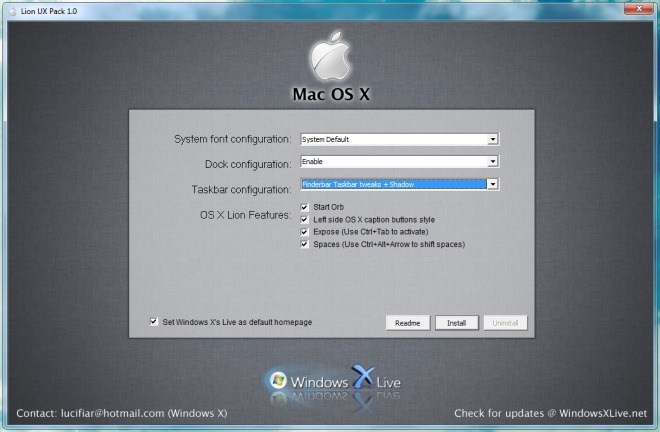This screenshot has width=660, height=432.
Task: Open the System font configuration dropdown arrow
Action: [x=492, y=139]
